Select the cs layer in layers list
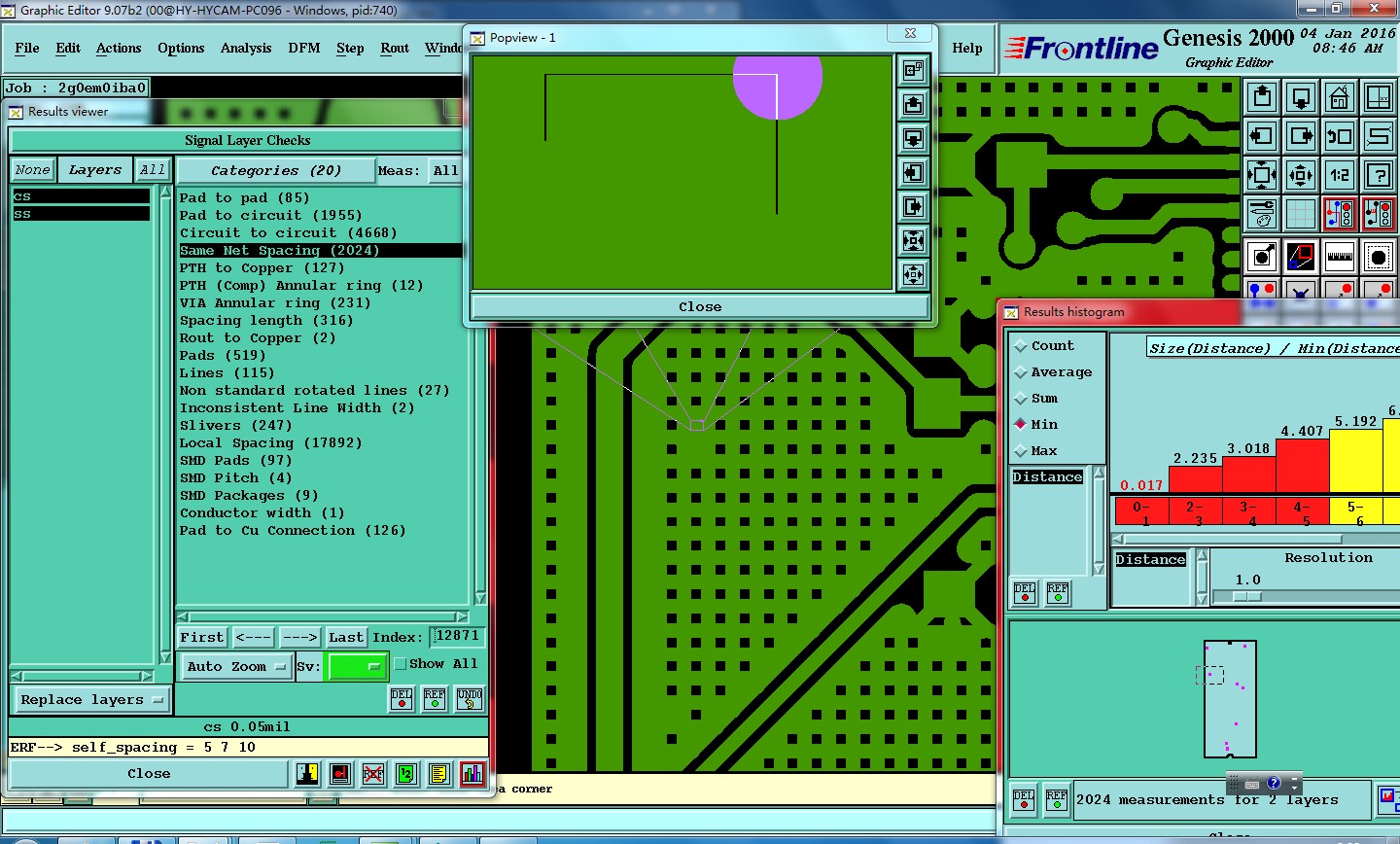1400x844 pixels. (82, 196)
